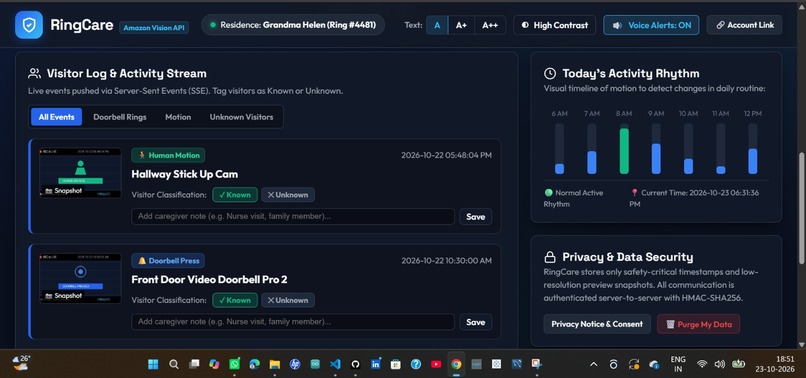
Task: Open Wi-Fi network settings in the tray
Action: [702, 364]
